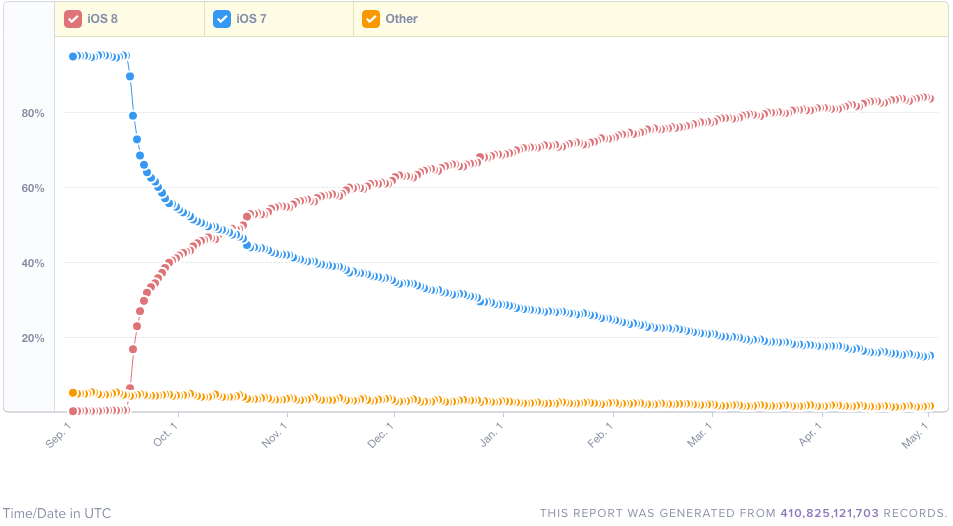Screen dimensions: 953x526
Task: Click the Jan. 1 x-axis label
Action: (491, 435)
